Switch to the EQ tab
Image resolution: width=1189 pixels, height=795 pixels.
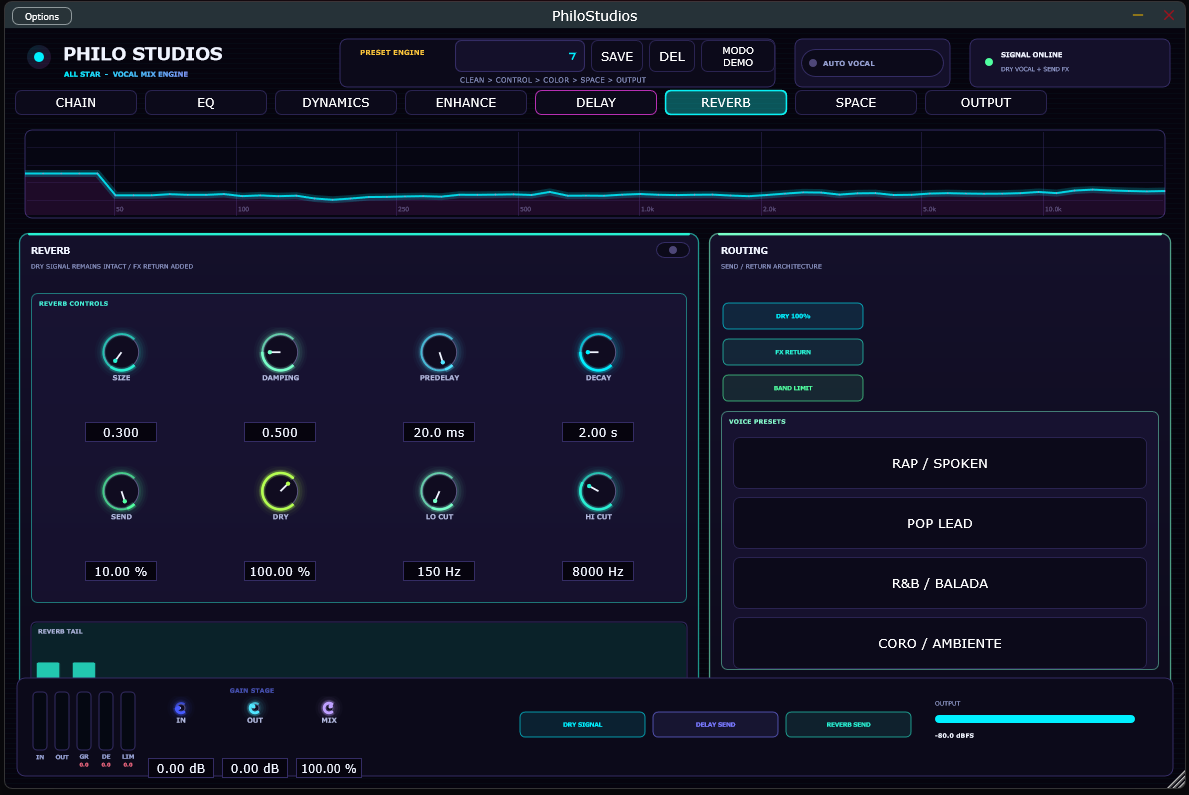pos(205,102)
